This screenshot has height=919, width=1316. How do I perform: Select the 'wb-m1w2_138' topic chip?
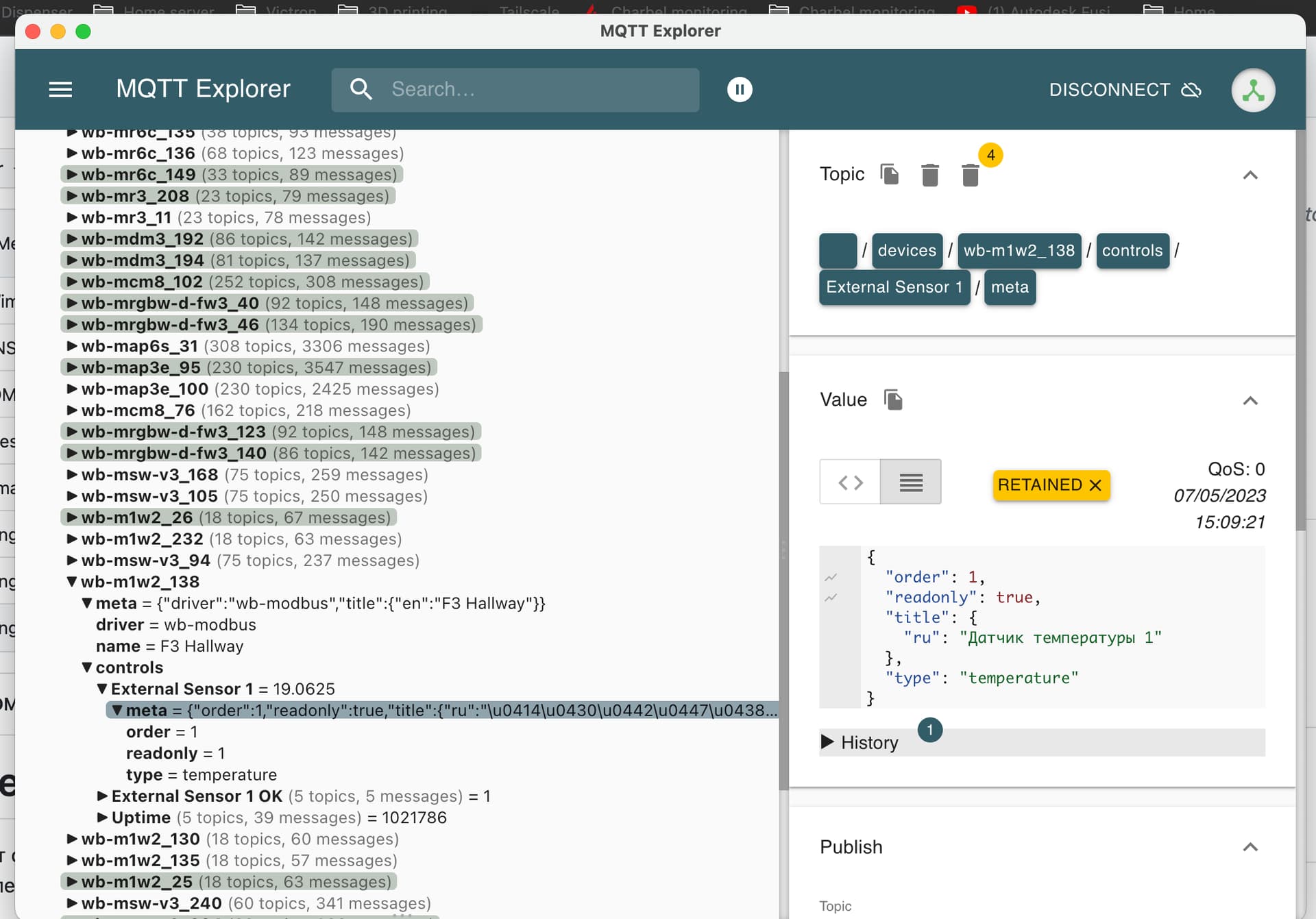click(x=1019, y=250)
